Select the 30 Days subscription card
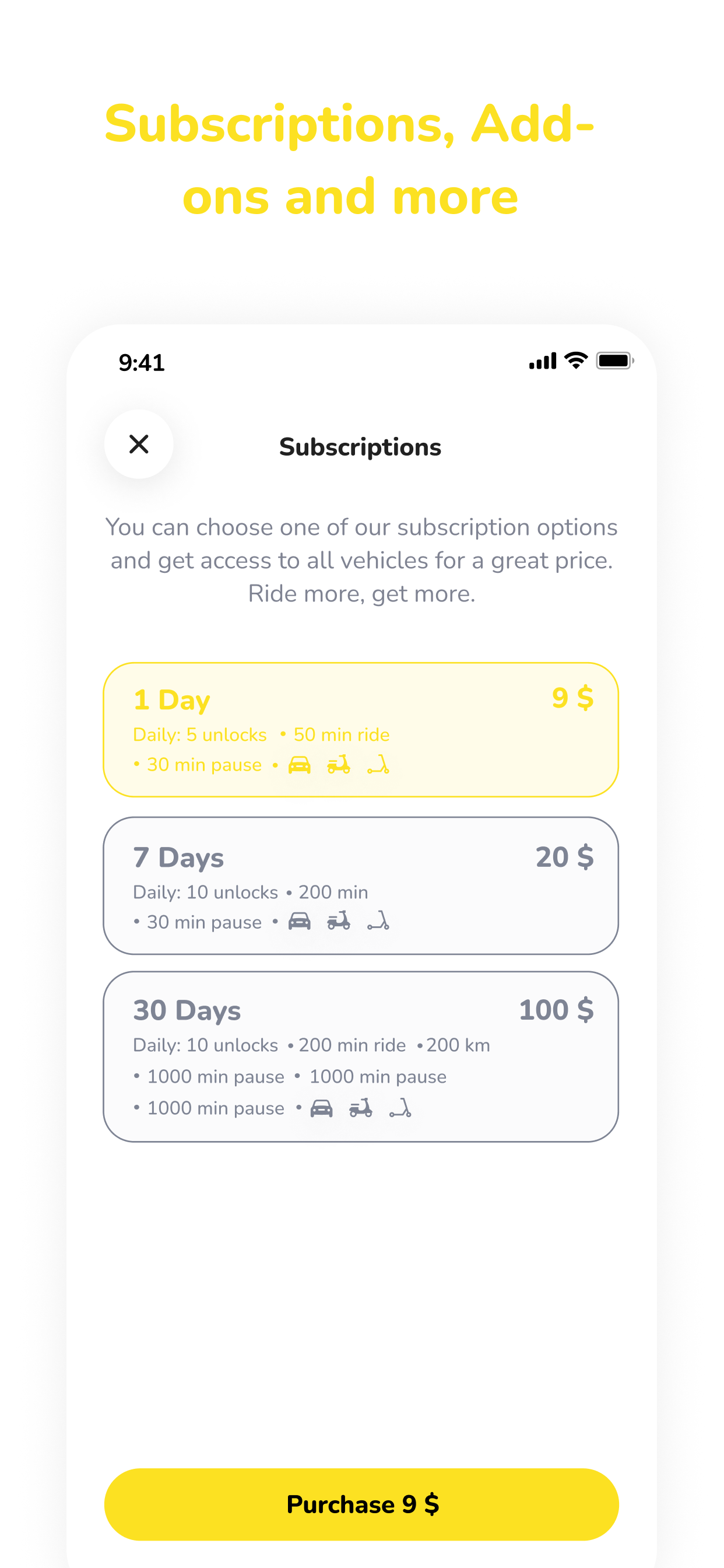Screen dimensions: 724x1568 click(361, 1056)
